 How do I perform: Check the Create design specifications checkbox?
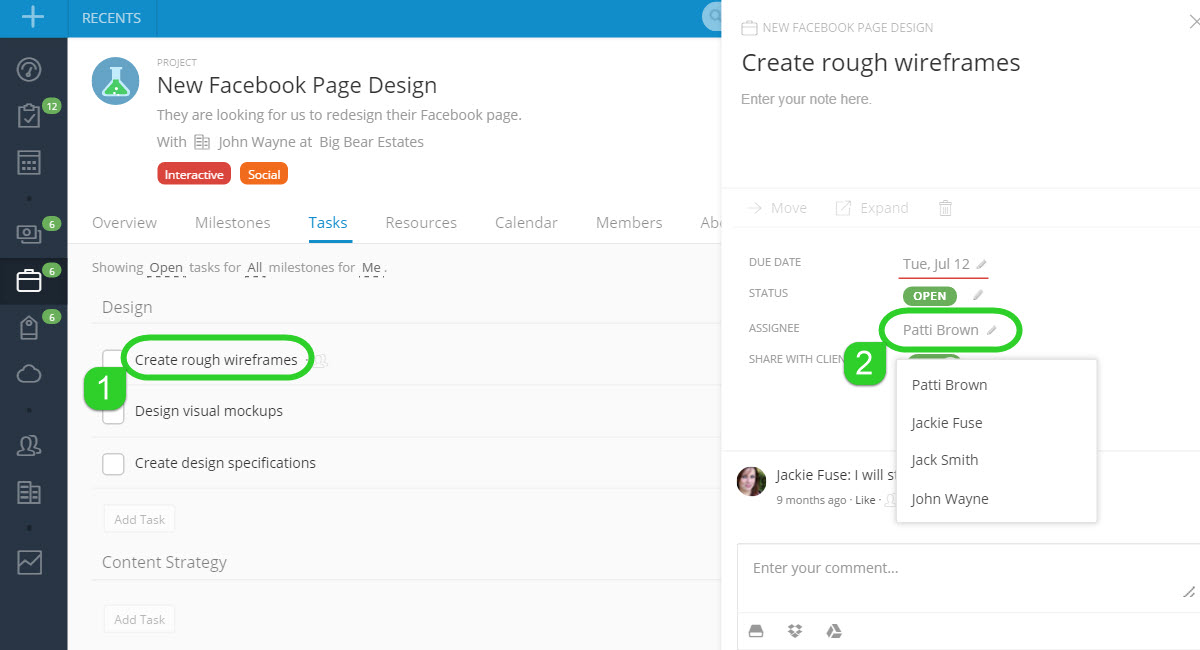tap(113, 463)
